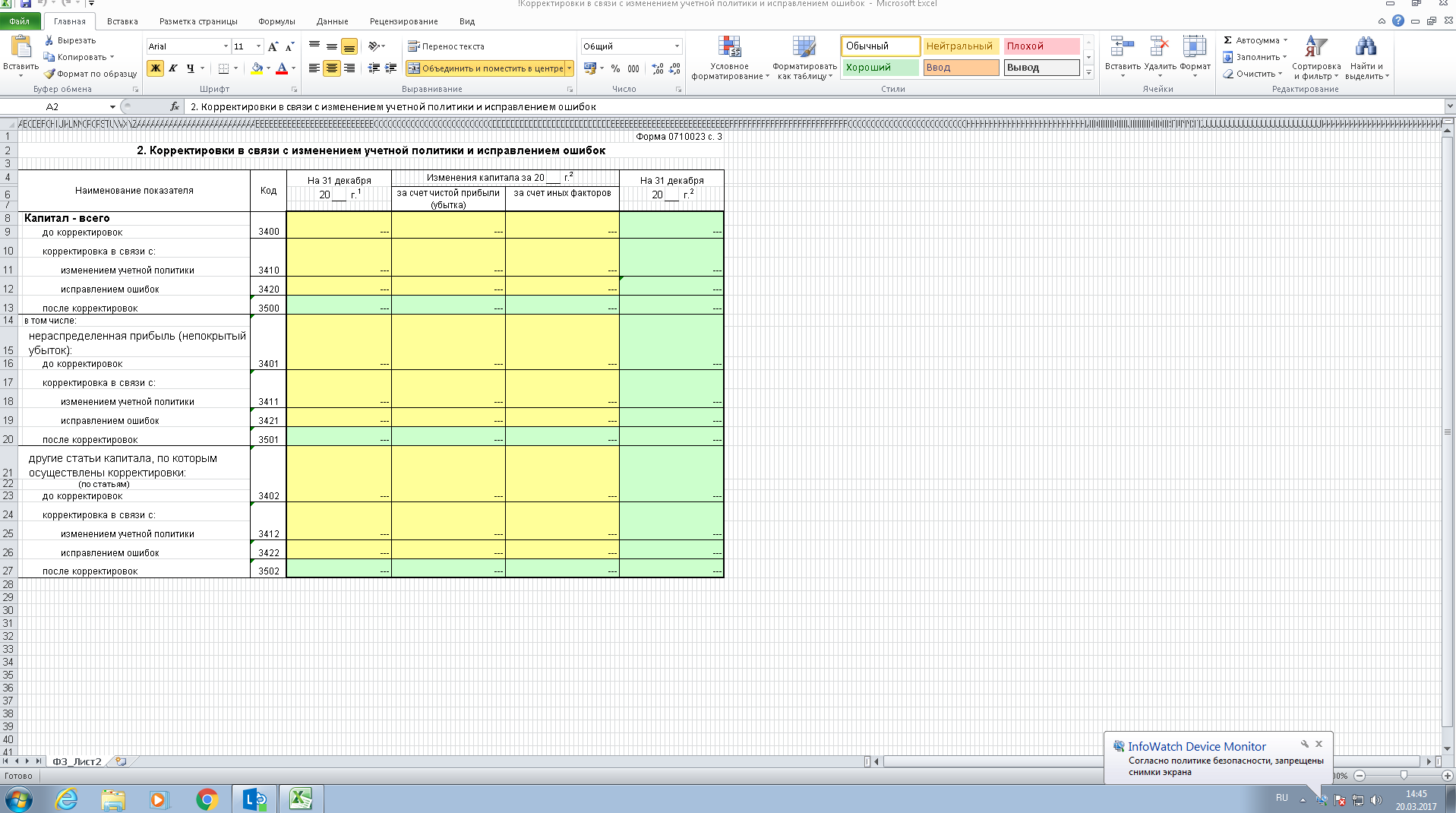
Task: Click the Cut (Вырезать) scissors icon
Action: [49, 40]
